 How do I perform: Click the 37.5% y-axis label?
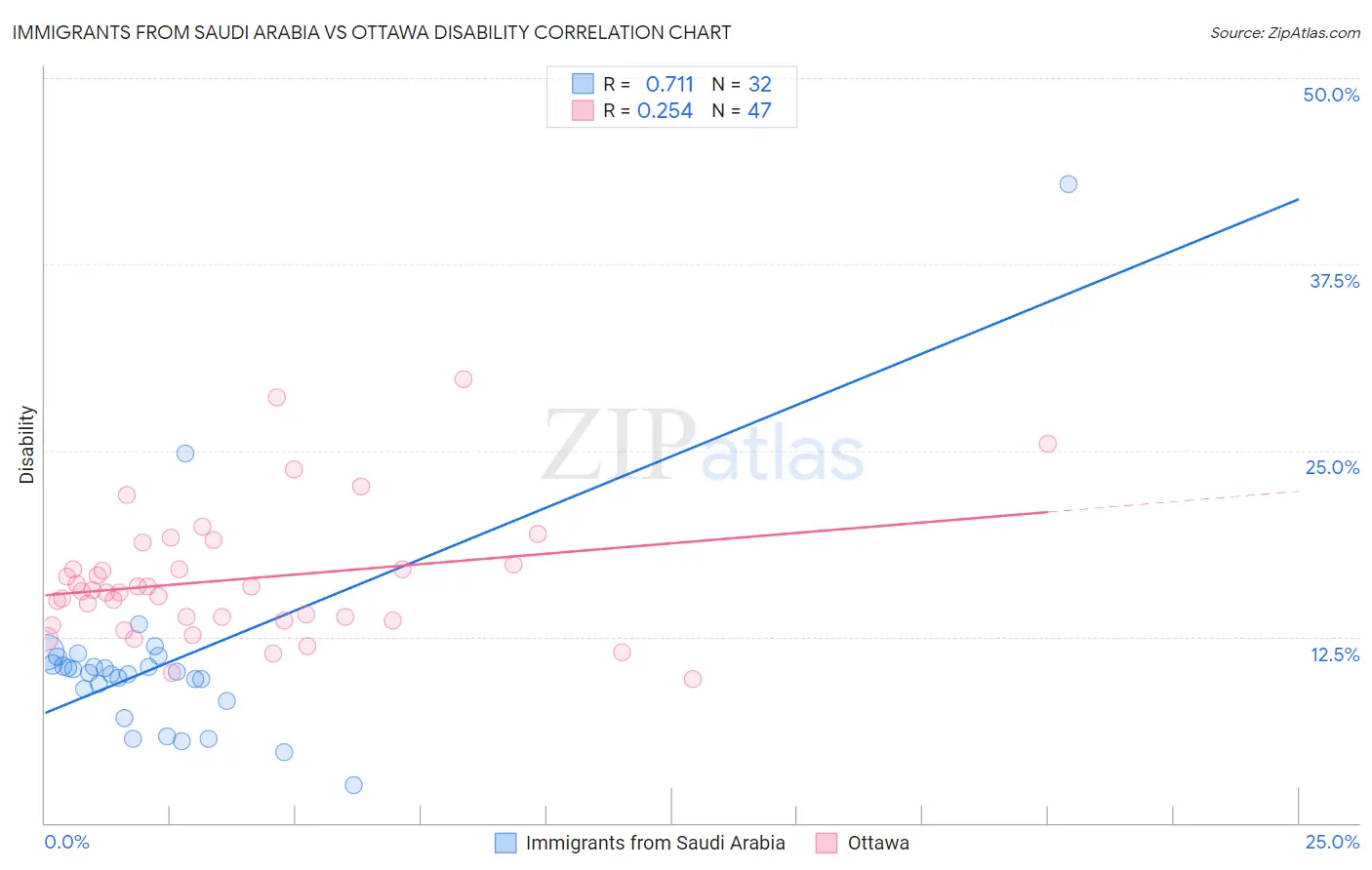(x=1334, y=281)
